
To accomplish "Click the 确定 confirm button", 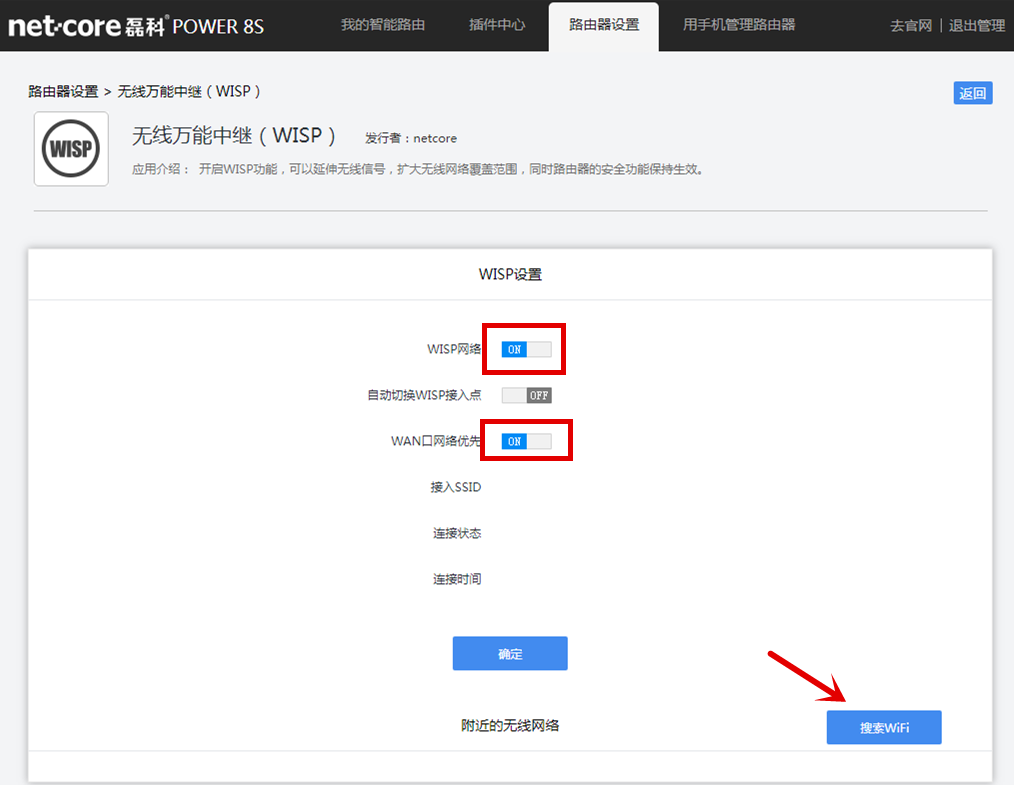I will pos(510,653).
